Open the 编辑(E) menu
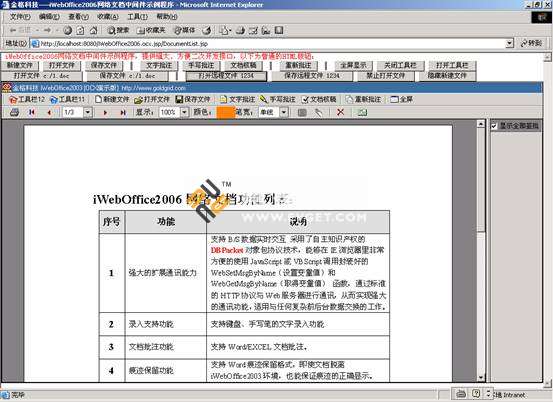 point(49,17)
